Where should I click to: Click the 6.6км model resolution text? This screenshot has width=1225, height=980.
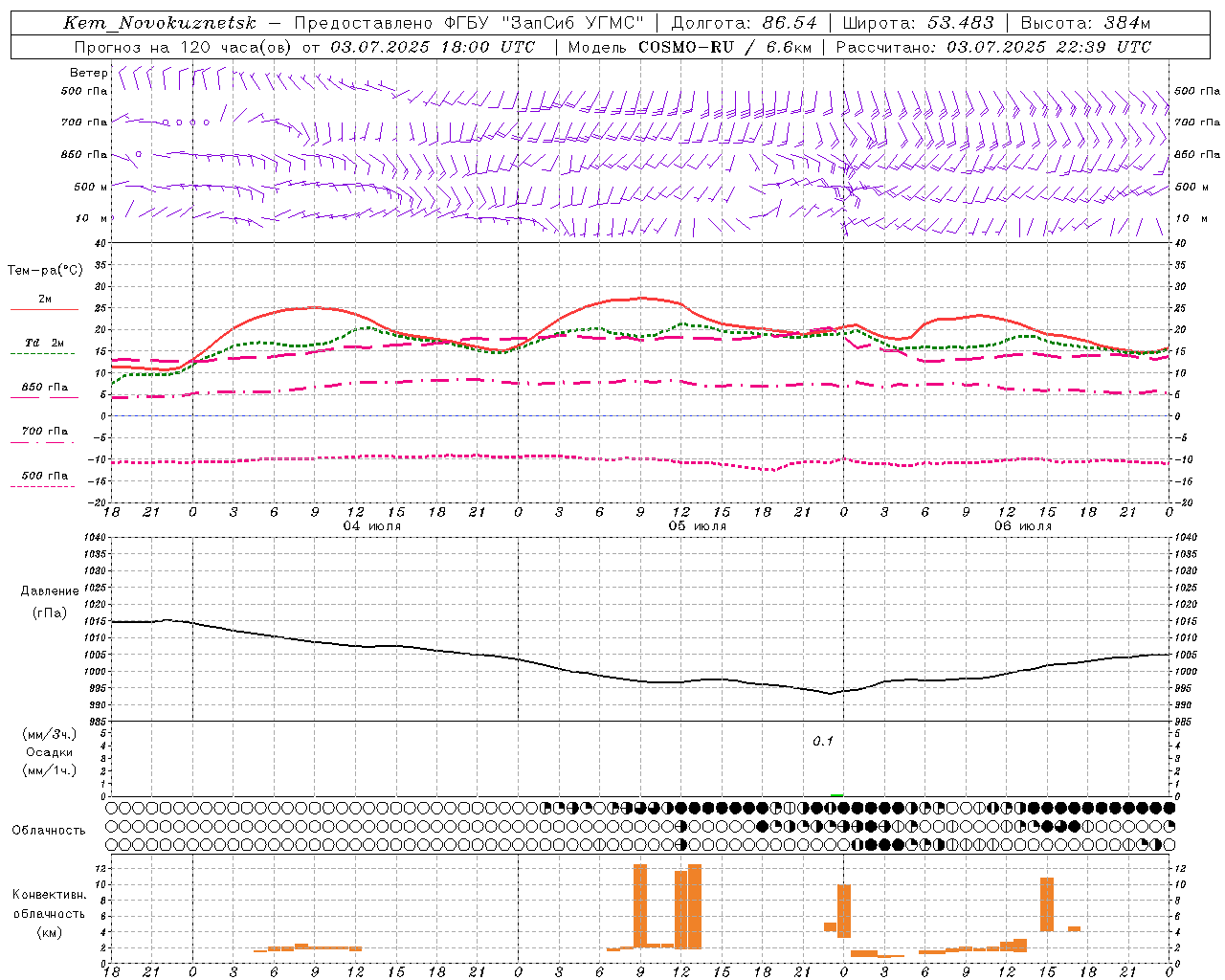click(790, 47)
